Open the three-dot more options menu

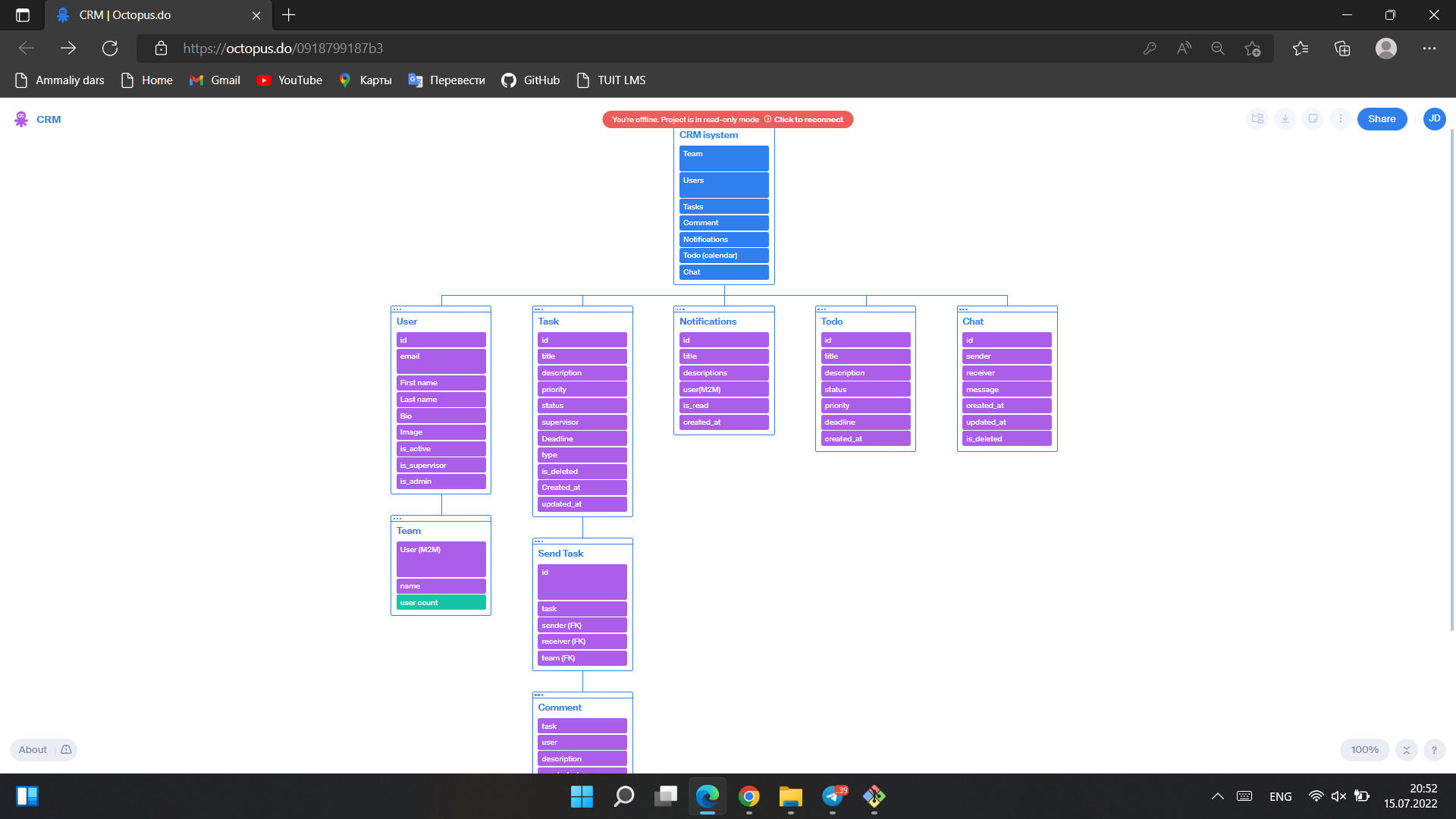tap(1341, 119)
